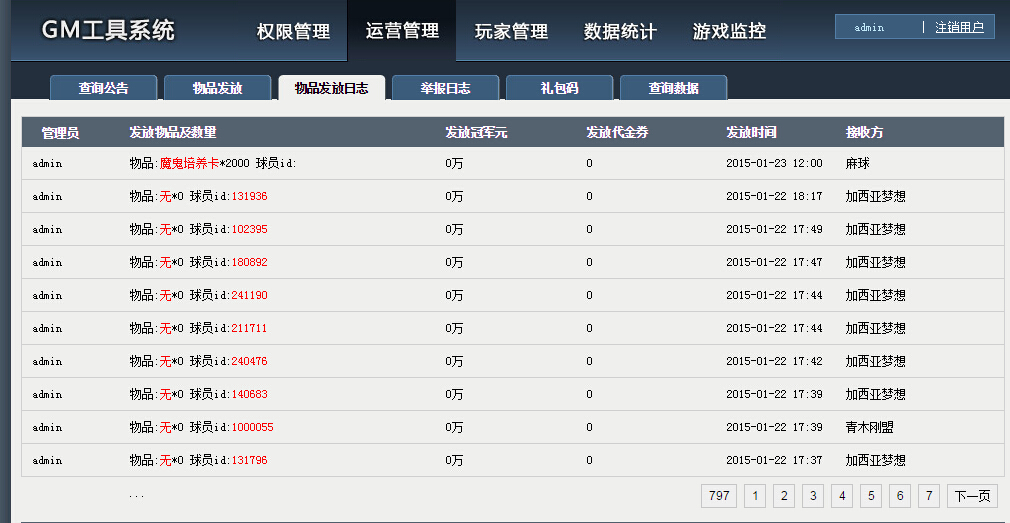Click player id 211711

[249, 328]
